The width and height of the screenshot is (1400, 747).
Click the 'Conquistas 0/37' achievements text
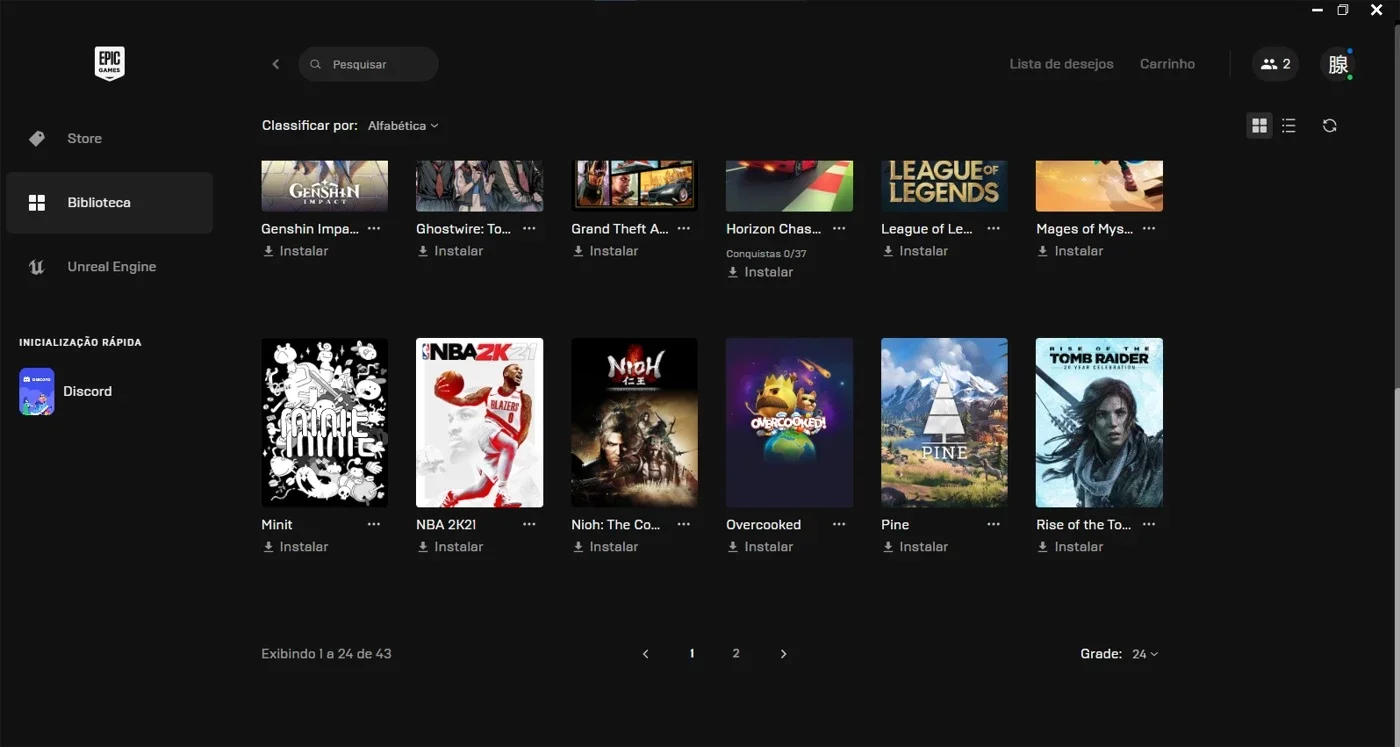[x=766, y=254]
